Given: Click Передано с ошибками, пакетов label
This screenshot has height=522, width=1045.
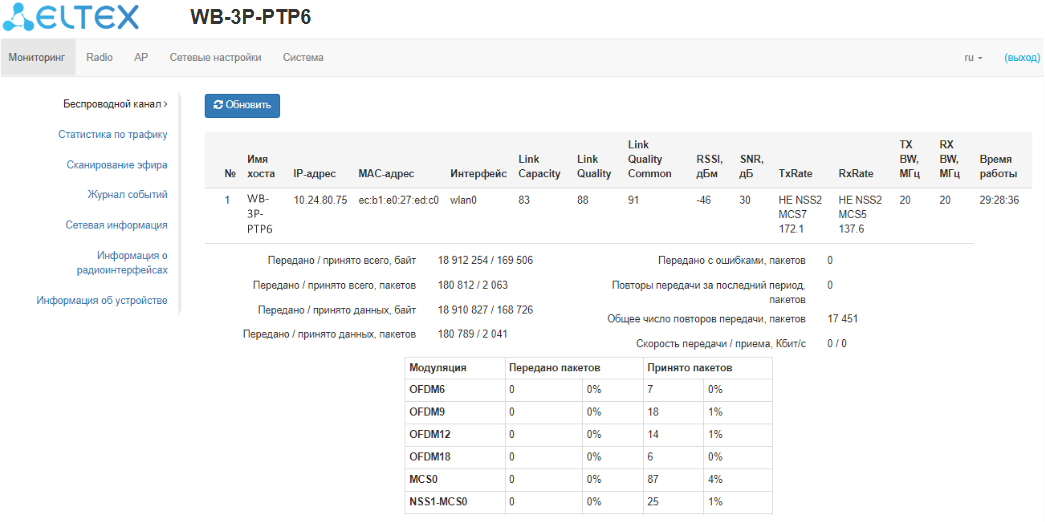Looking at the screenshot, I should (732, 260).
